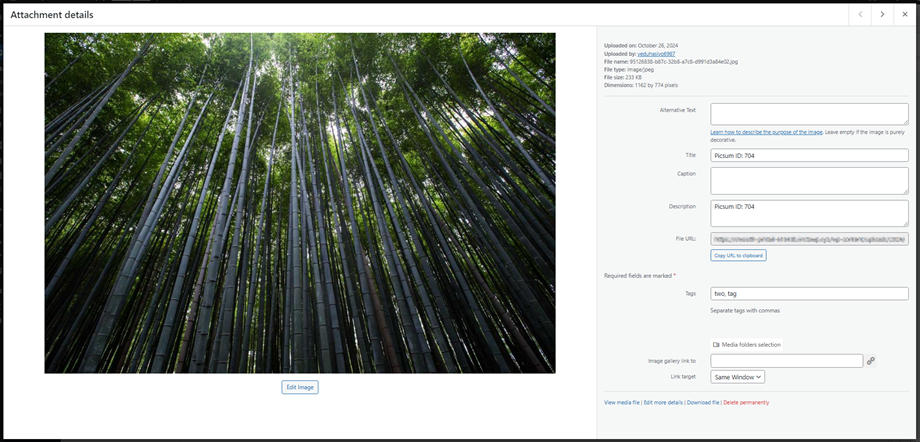Click in the Alternative Text field

(808, 114)
